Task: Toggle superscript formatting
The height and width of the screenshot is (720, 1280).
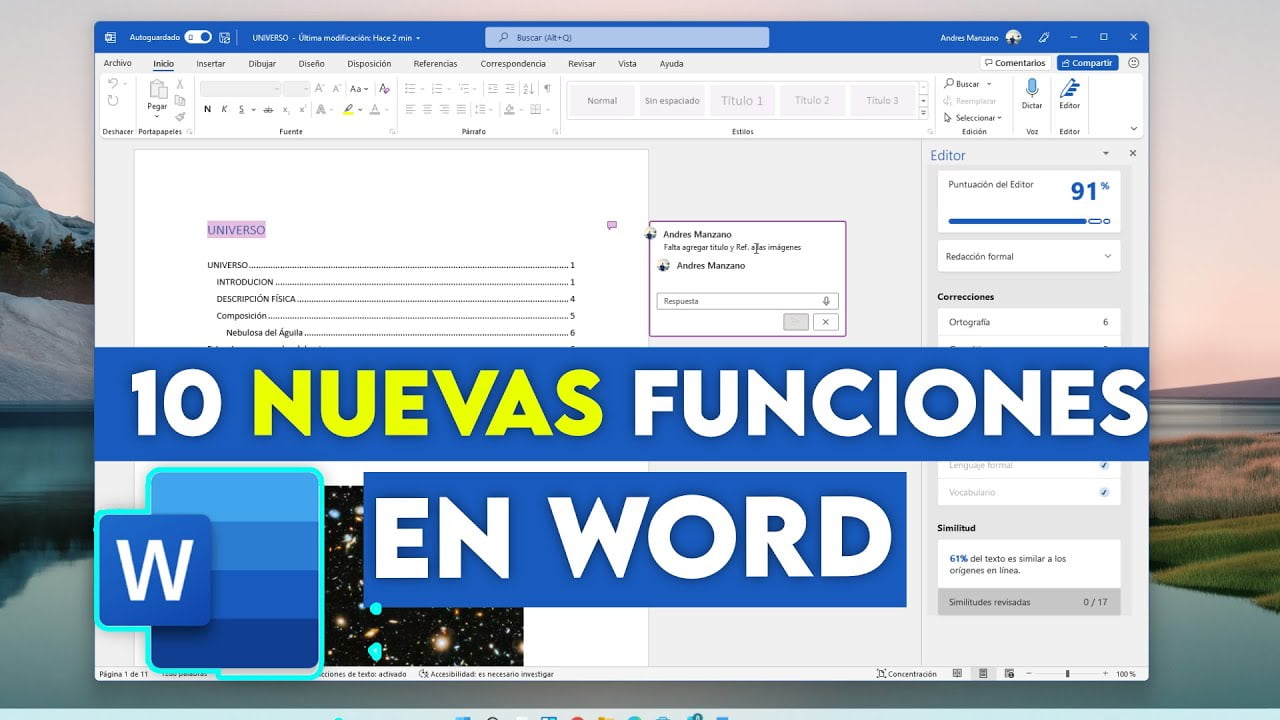Action: pyautogui.click(x=304, y=110)
